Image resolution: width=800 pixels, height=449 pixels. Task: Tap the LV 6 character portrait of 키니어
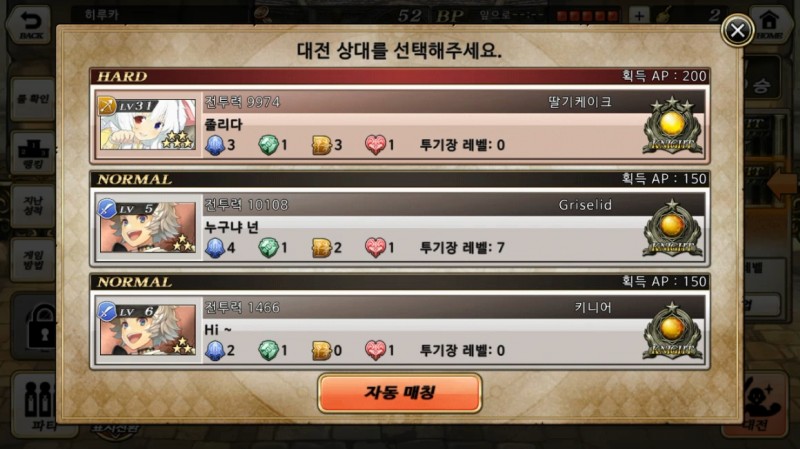click(x=147, y=330)
